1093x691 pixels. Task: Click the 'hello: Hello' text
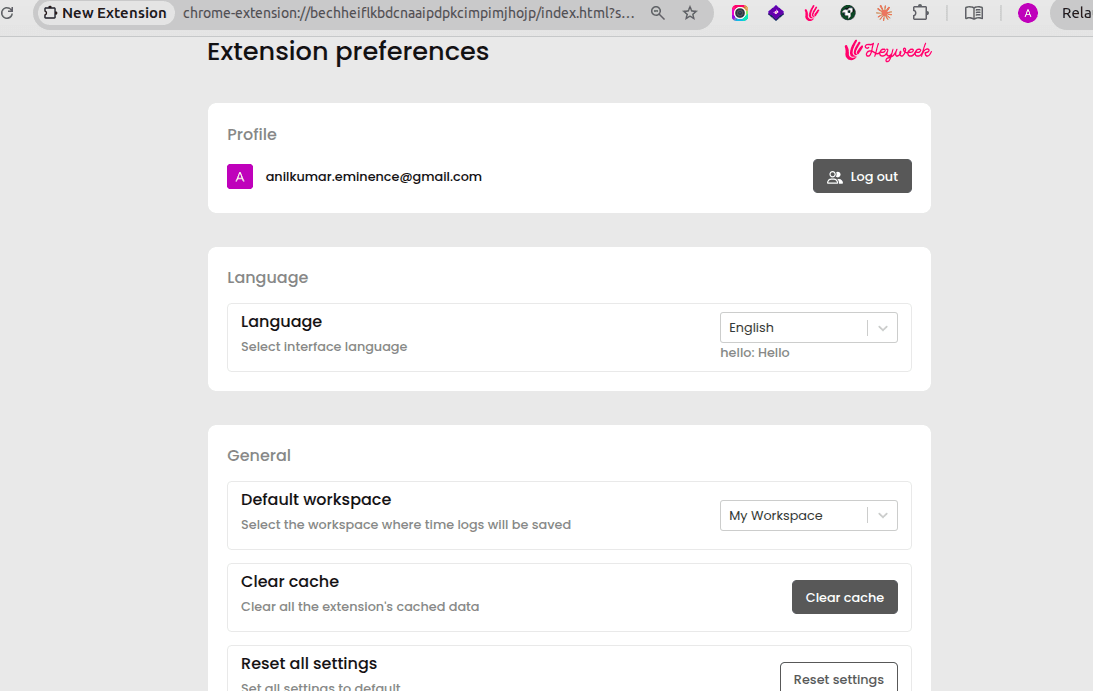pos(755,353)
